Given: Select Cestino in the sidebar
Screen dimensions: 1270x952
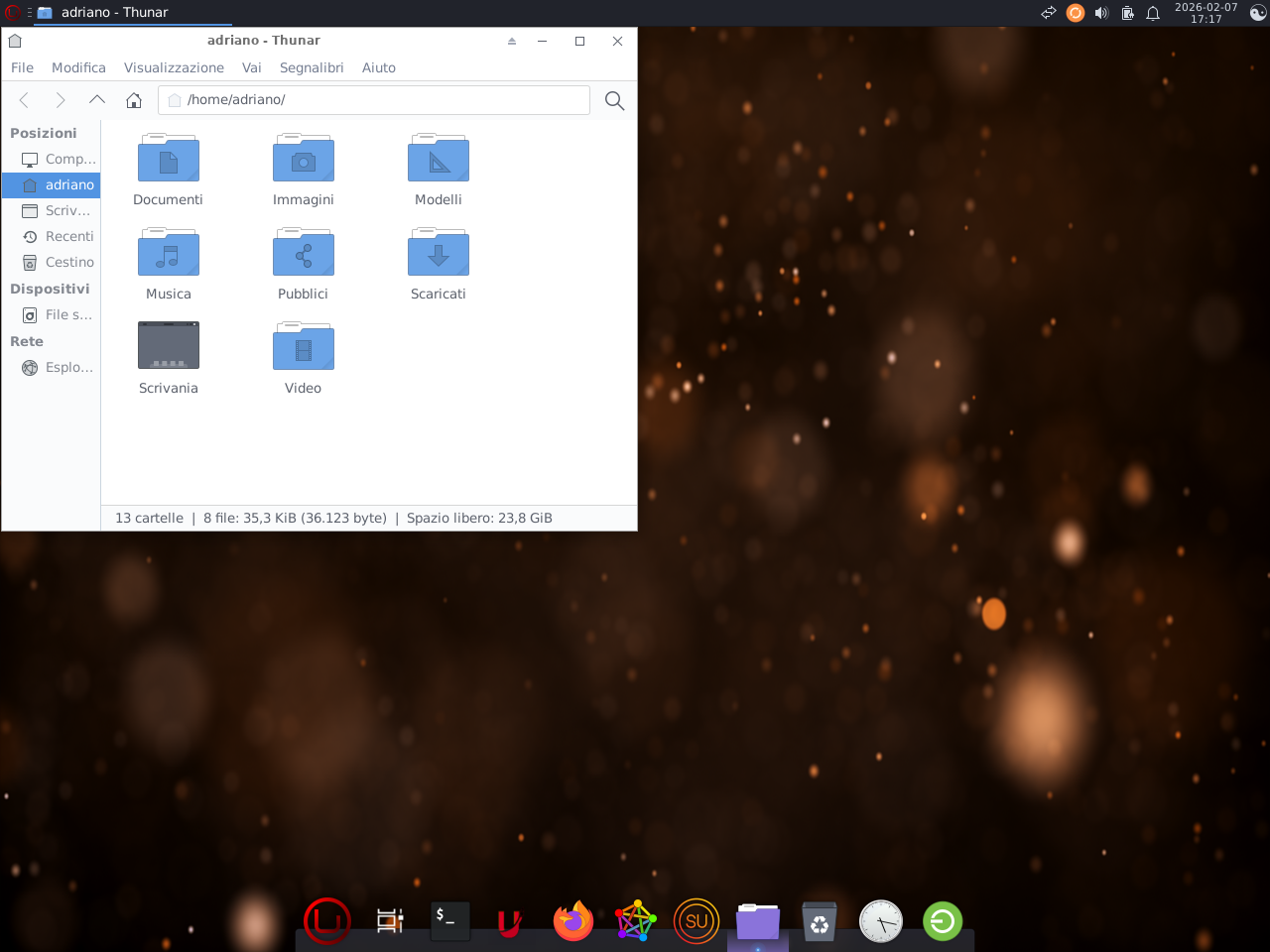Looking at the screenshot, I should click(x=69, y=262).
